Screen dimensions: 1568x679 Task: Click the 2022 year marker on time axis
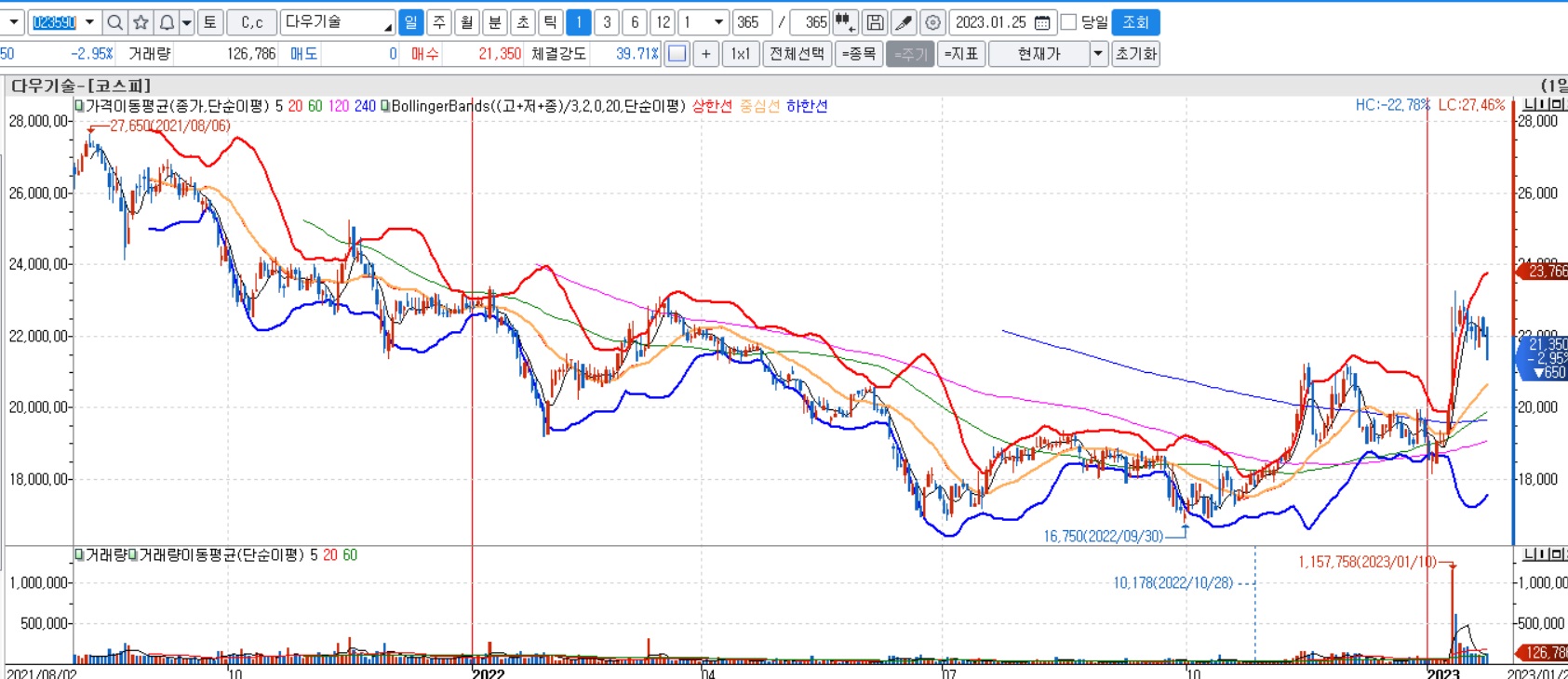(x=488, y=672)
